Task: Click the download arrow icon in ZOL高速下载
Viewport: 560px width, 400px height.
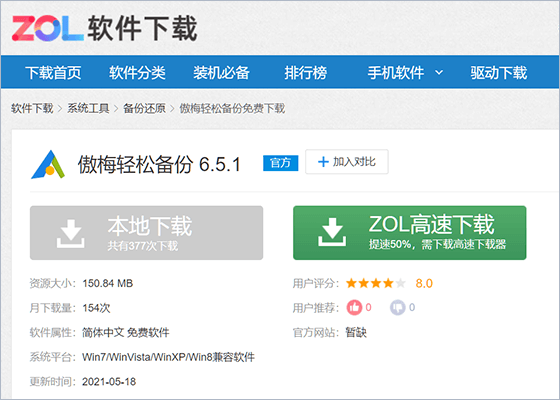Action: point(332,232)
